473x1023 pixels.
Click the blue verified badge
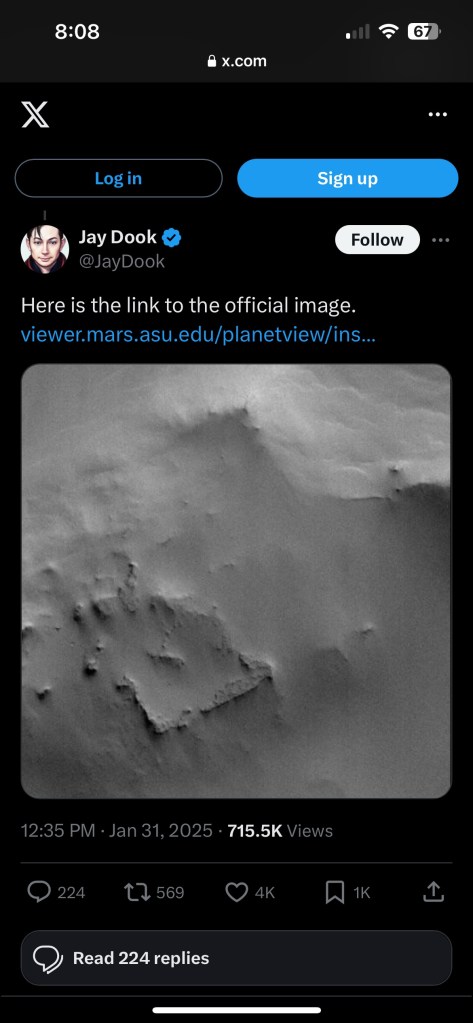[x=172, y=238]
